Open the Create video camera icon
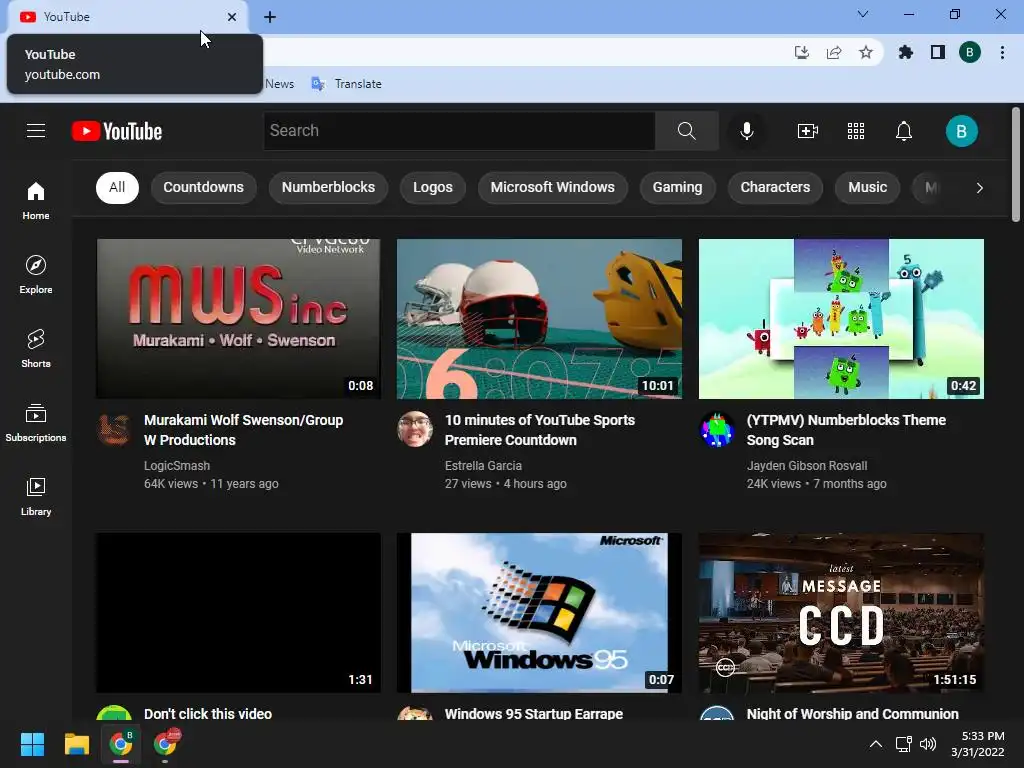 pyautogui.click(x=808, y=131)
